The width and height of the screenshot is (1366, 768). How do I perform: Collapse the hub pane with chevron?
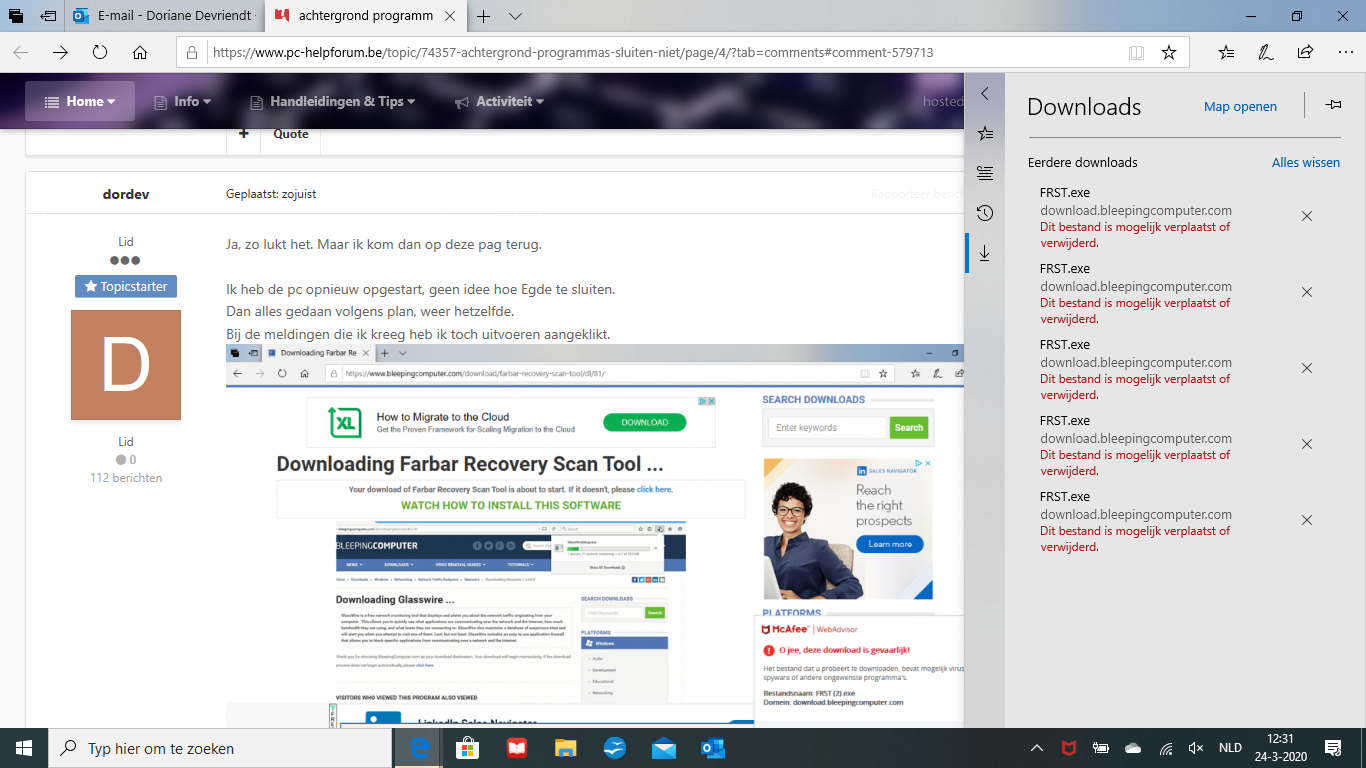point(985,93)
